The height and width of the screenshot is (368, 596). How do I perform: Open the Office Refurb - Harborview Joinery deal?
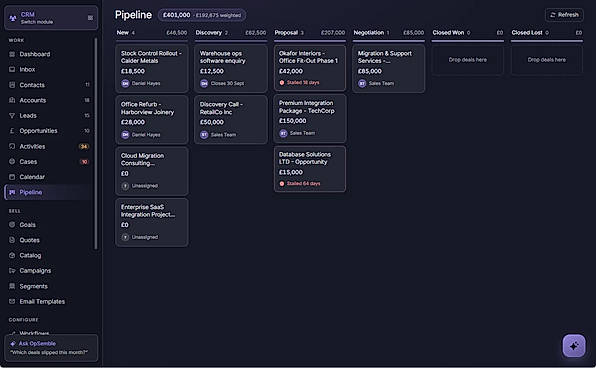point(152,120)
